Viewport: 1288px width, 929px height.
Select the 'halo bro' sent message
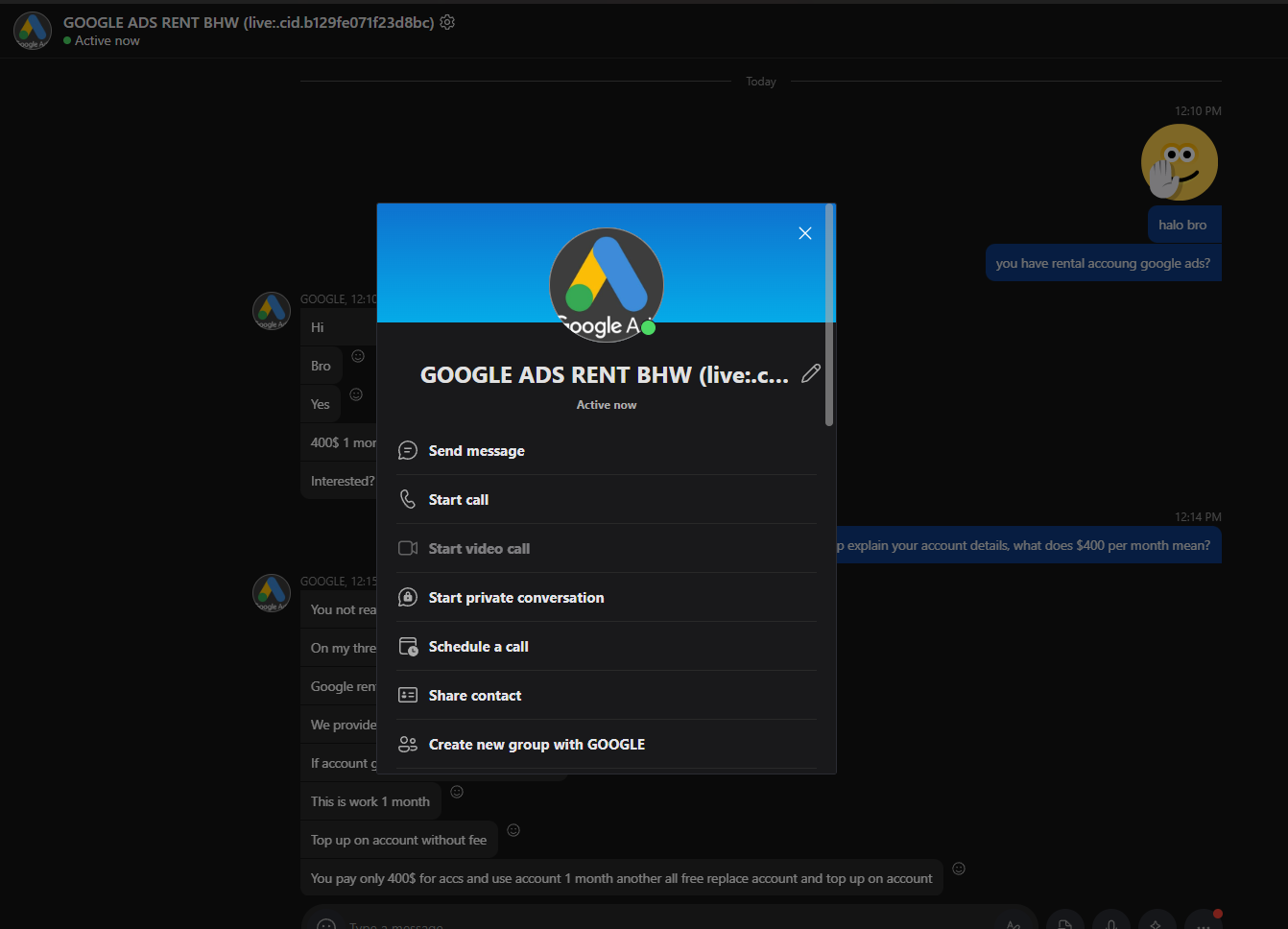click(1184, 225)
